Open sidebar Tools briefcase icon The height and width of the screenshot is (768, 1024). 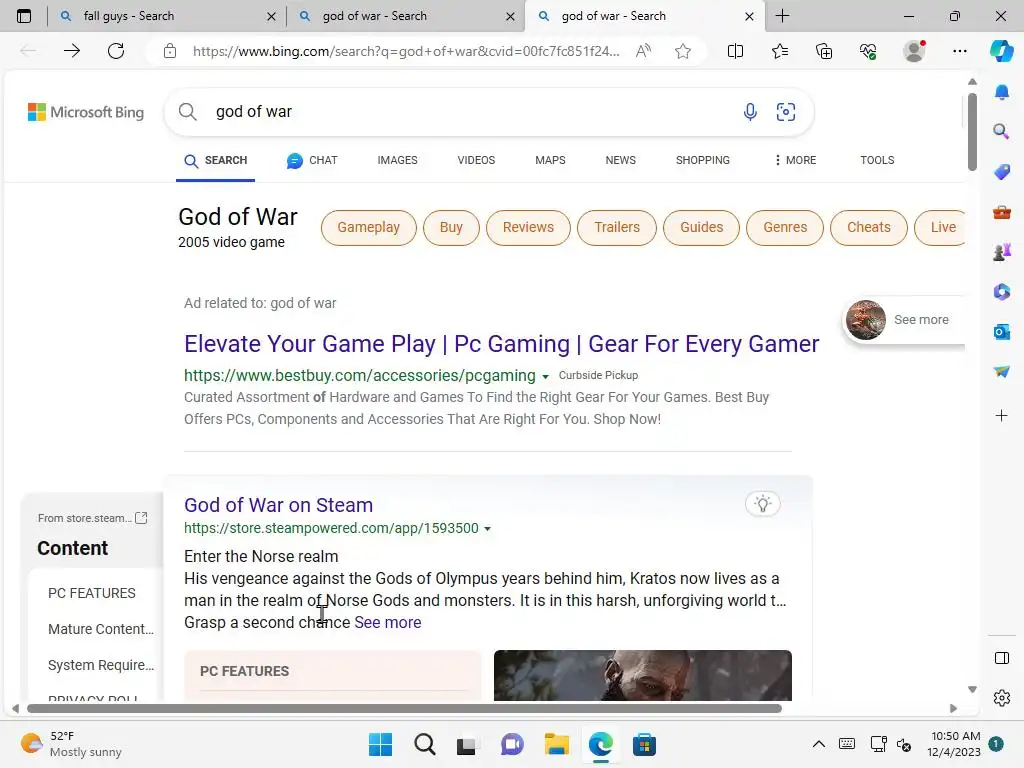tap(1002, 212)
